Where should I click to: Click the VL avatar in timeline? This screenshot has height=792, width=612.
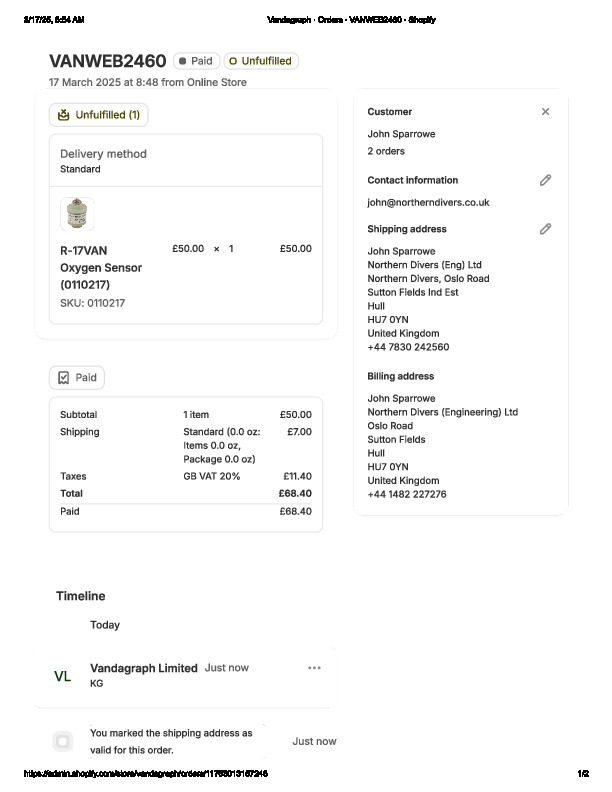tap(62, 676)
